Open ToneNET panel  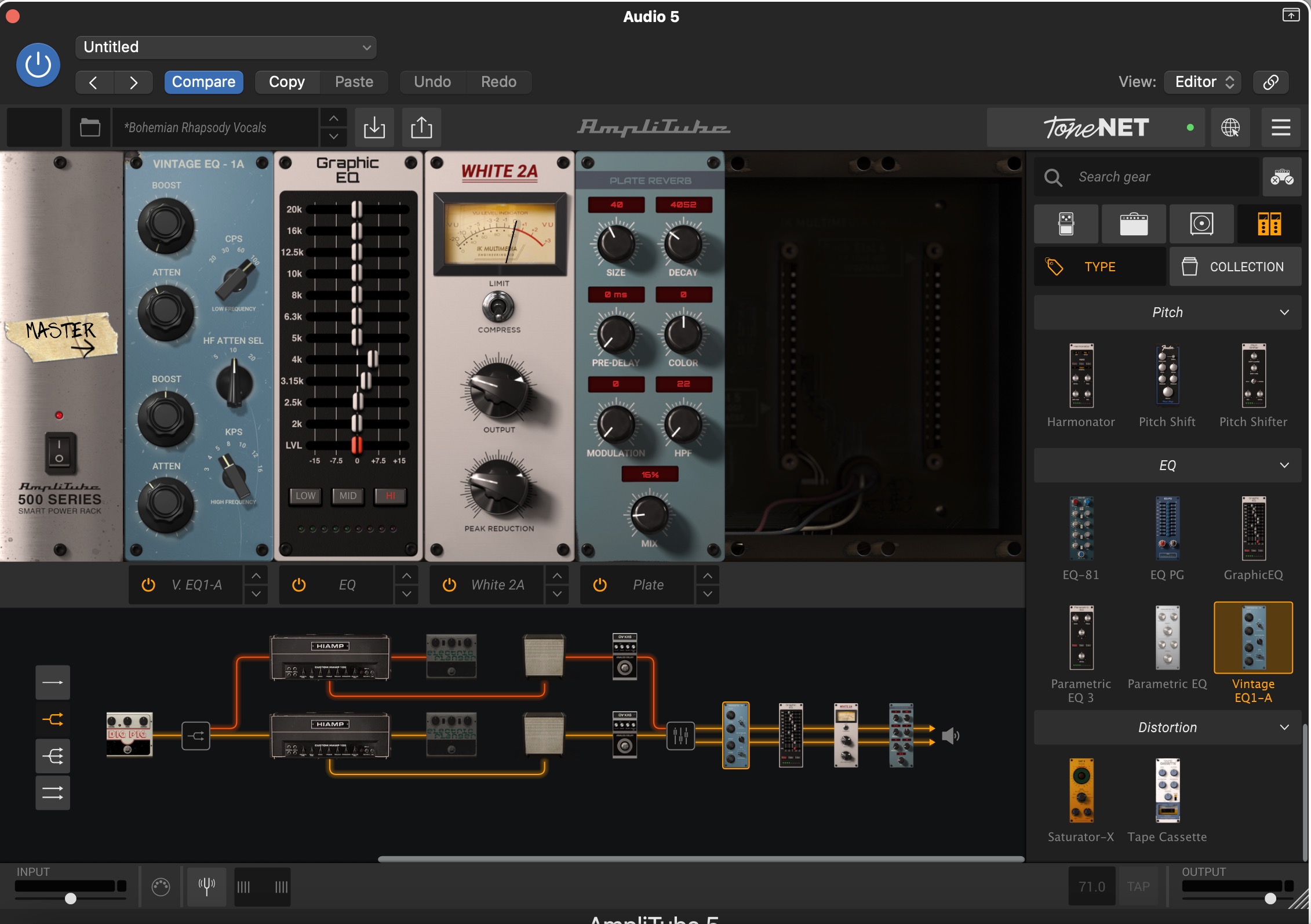1095,128
